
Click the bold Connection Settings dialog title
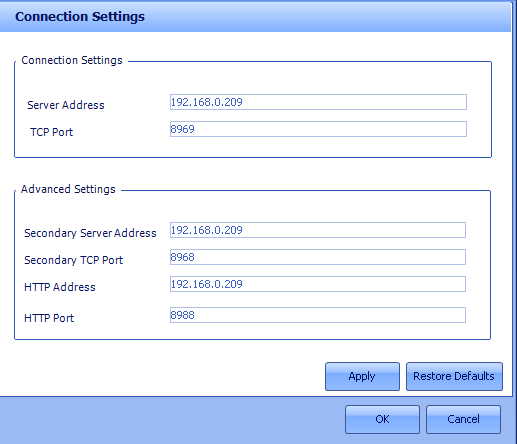(80, 17)
